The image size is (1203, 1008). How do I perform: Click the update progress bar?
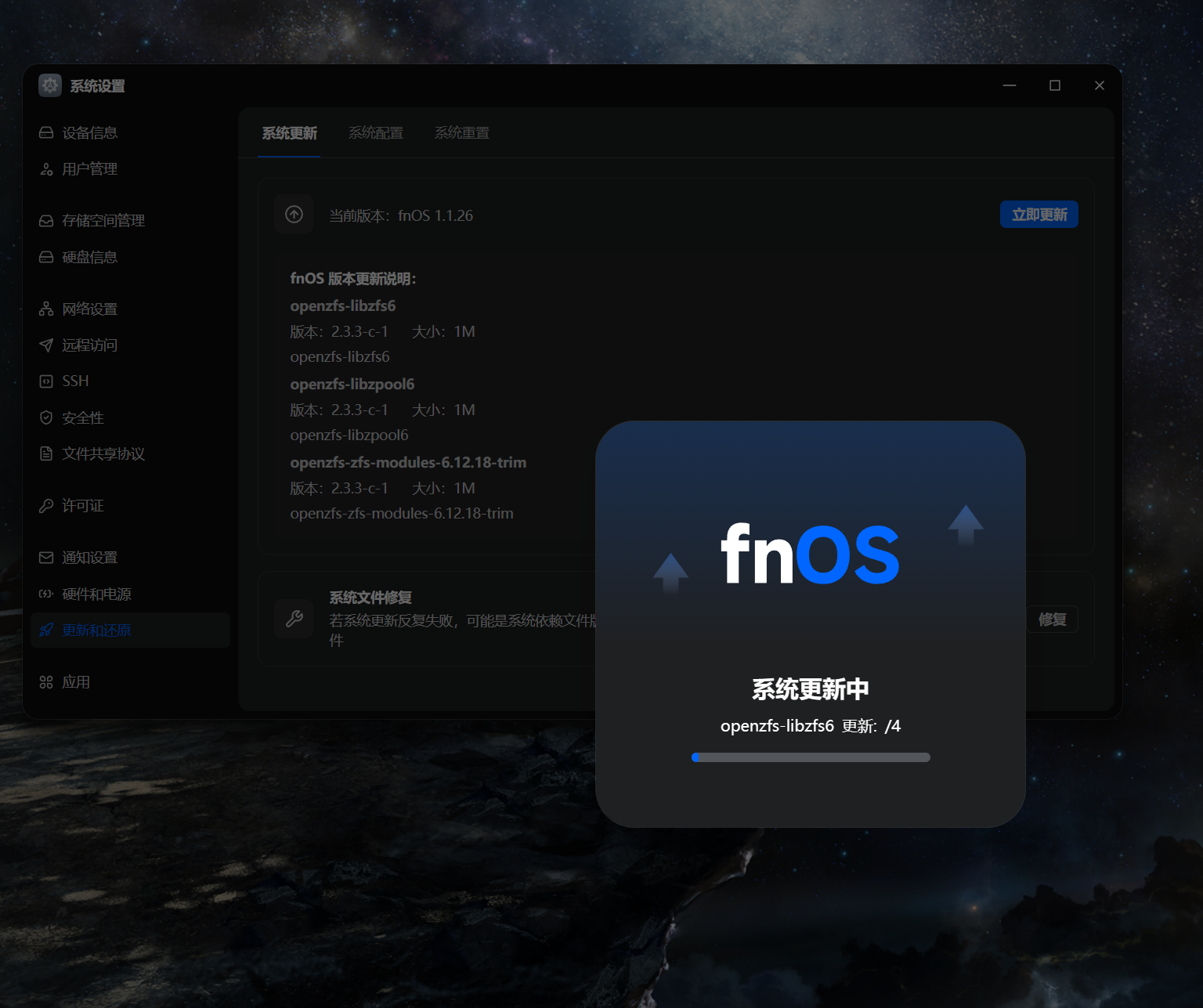pyautogui.click(x=811, y=757)
